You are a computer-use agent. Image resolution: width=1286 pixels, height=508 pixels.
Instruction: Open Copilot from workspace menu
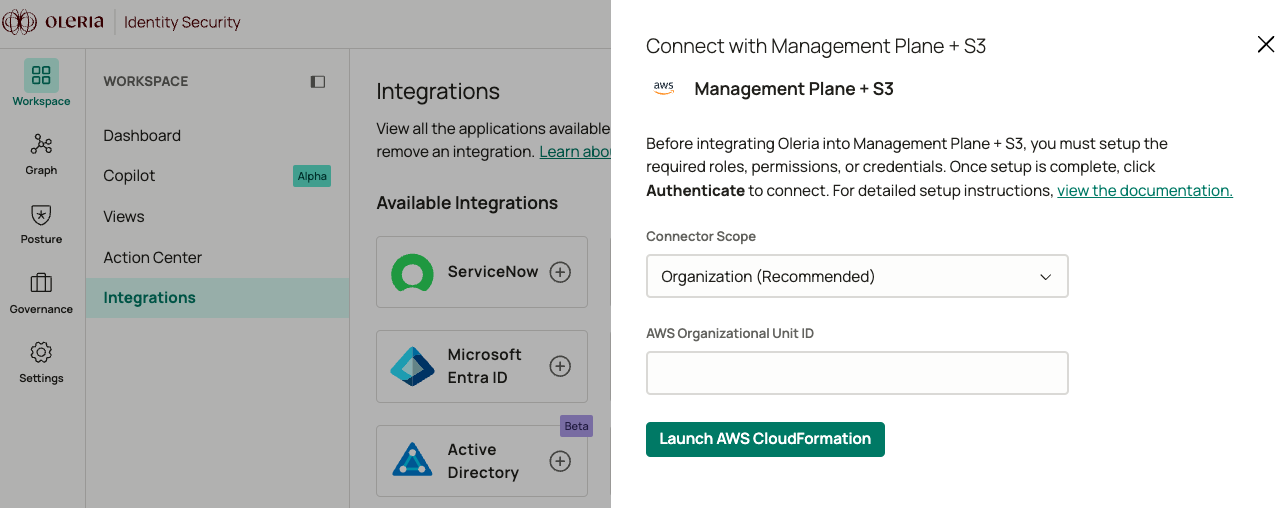point(130,176)
